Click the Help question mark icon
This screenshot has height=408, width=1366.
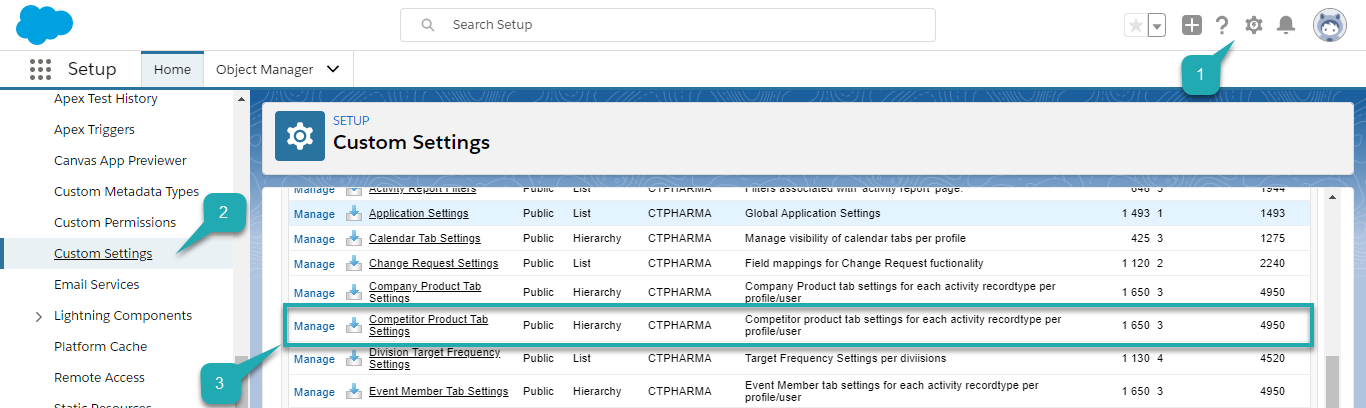1222,25
